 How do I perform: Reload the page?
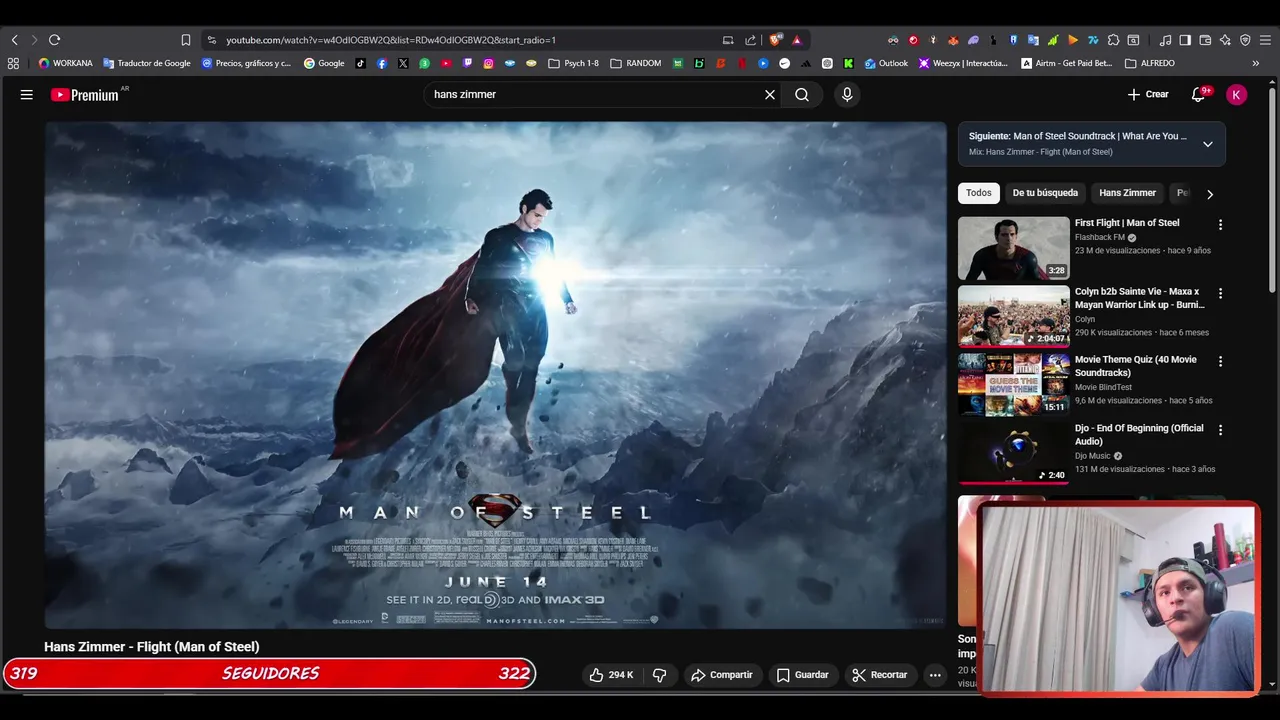[54, 40]
